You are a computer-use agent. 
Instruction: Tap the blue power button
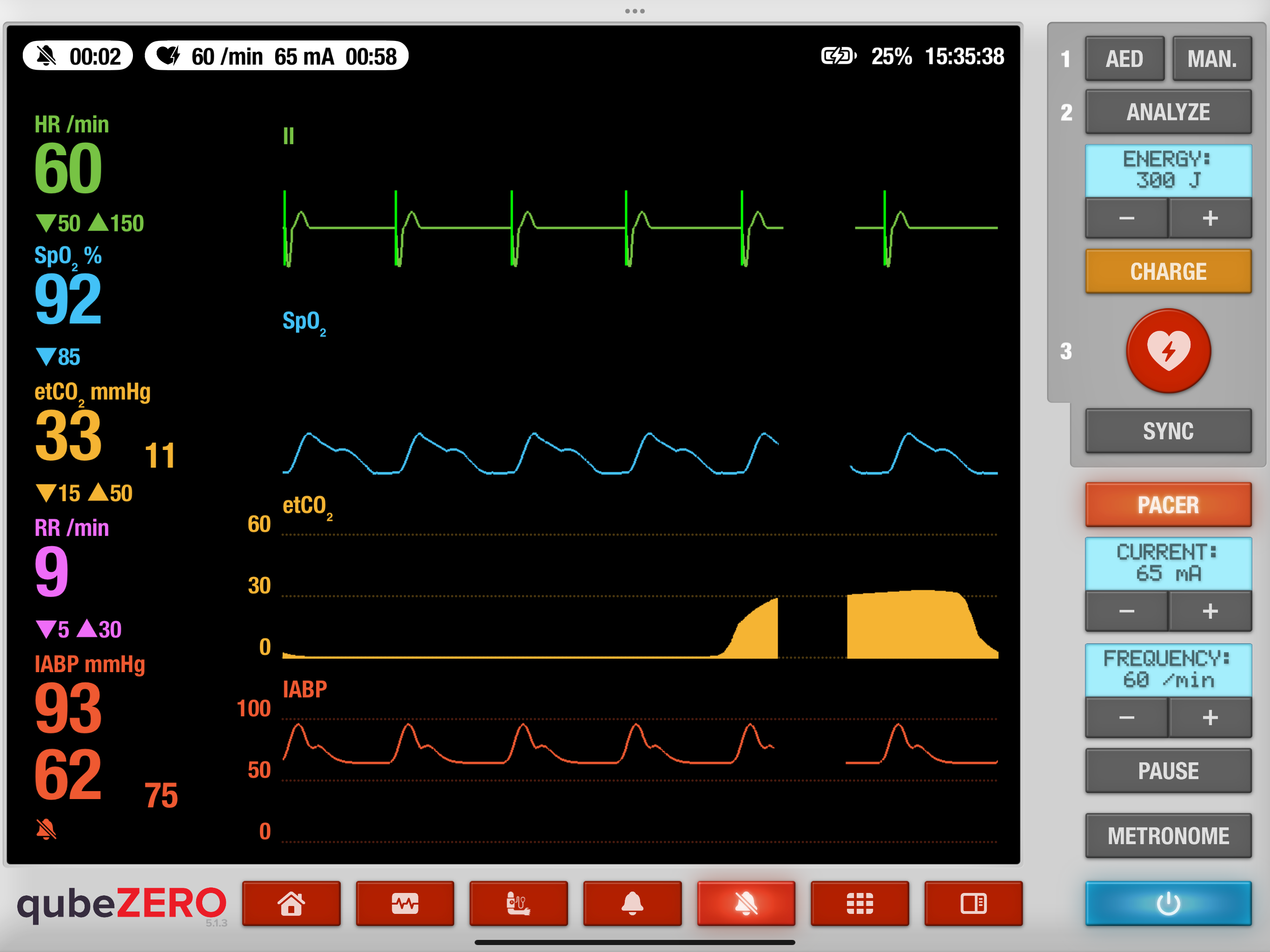click(x=1168, y=903)
